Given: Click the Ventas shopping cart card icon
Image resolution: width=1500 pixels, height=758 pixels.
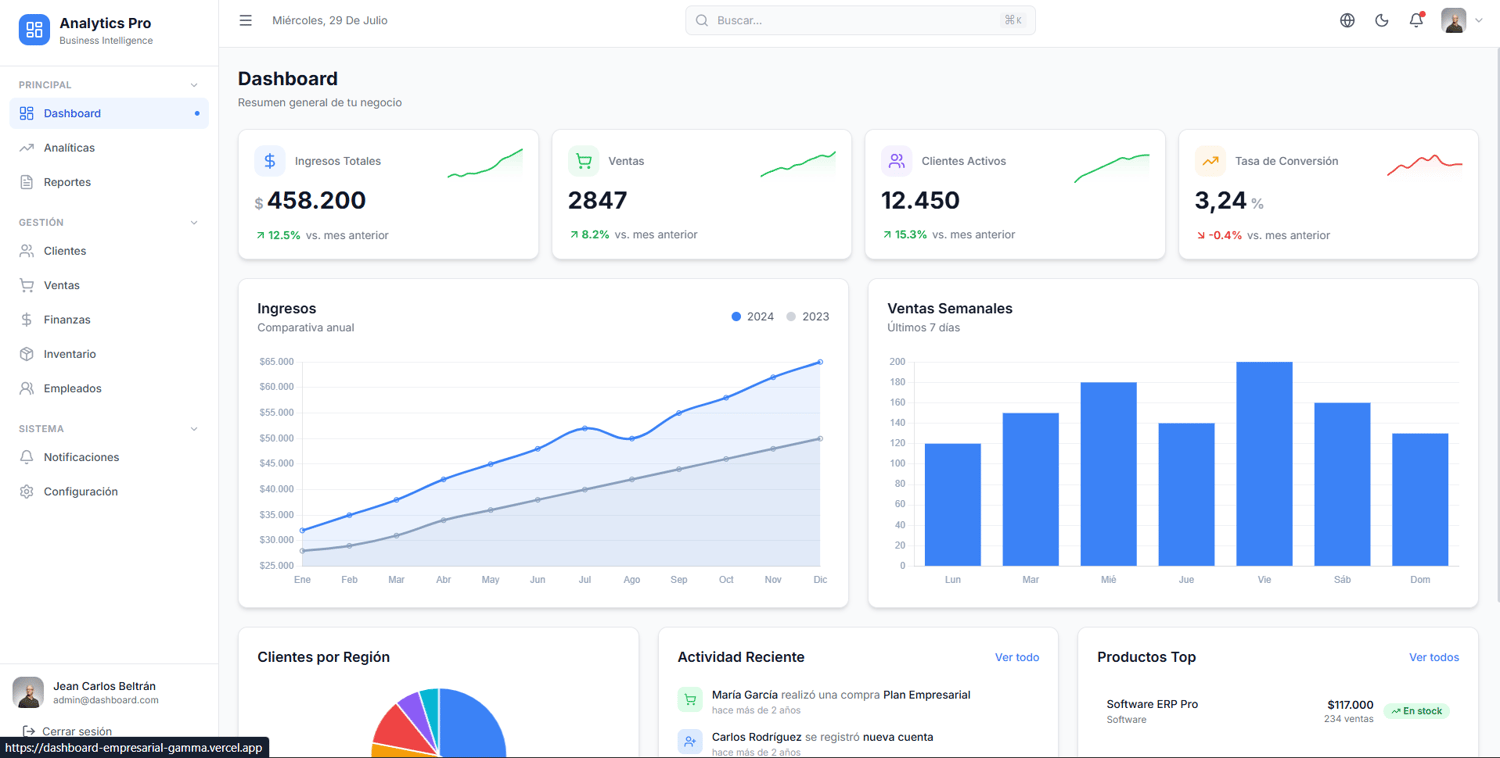Looking at the screenshot, I should coord(583,161).
